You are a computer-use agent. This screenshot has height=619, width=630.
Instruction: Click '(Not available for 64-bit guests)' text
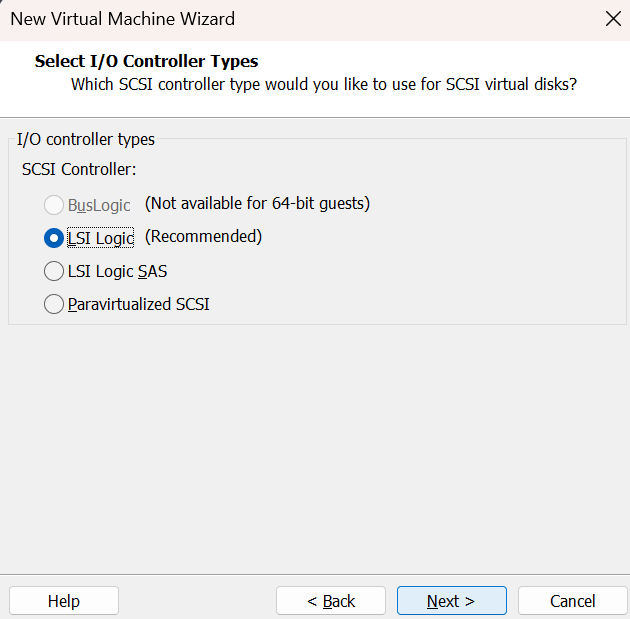pos(257,204)
